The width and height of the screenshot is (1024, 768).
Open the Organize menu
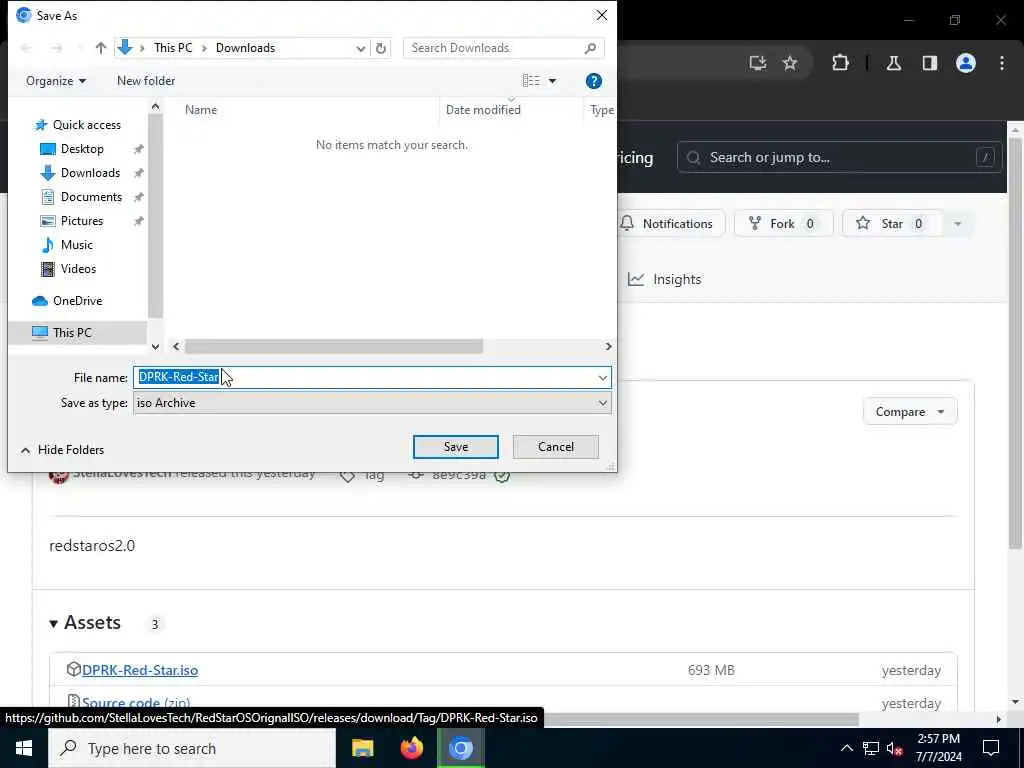point(56,81)
